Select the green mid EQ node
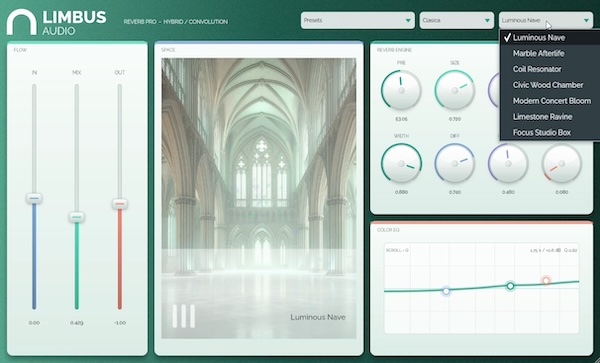This screenshot has width=600, height=363. pos(510,286)
